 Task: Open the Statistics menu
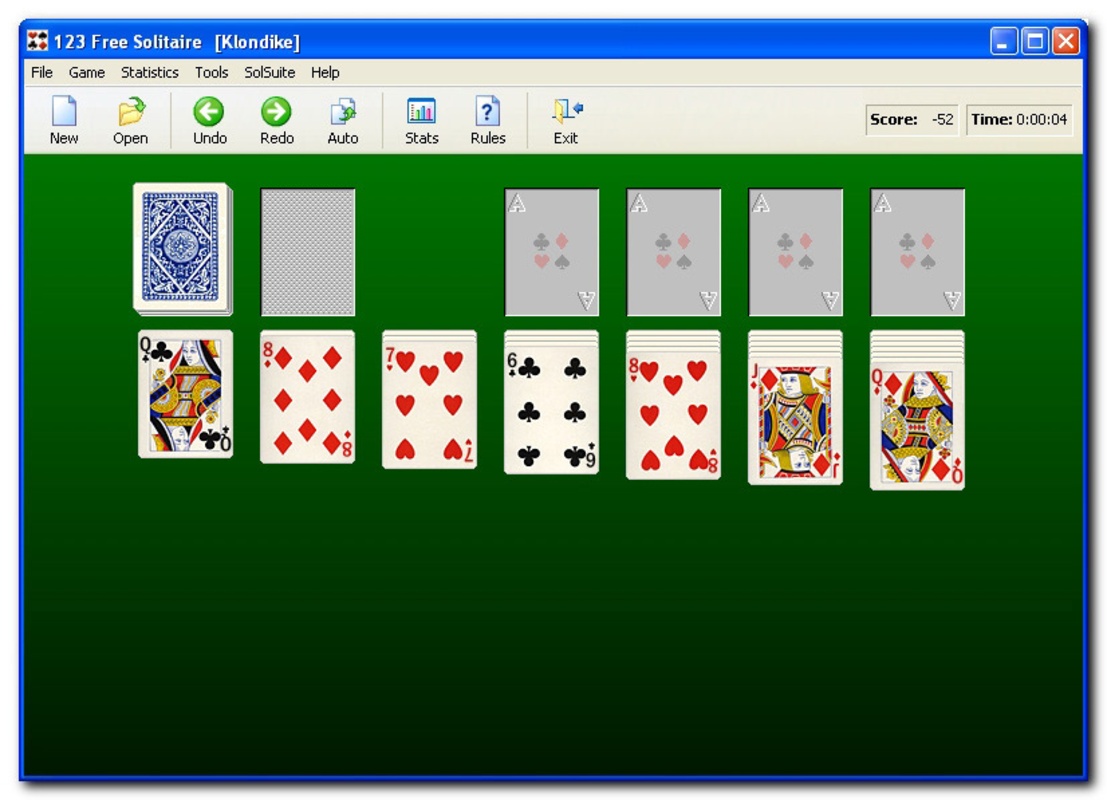click(x=150, y=72)
